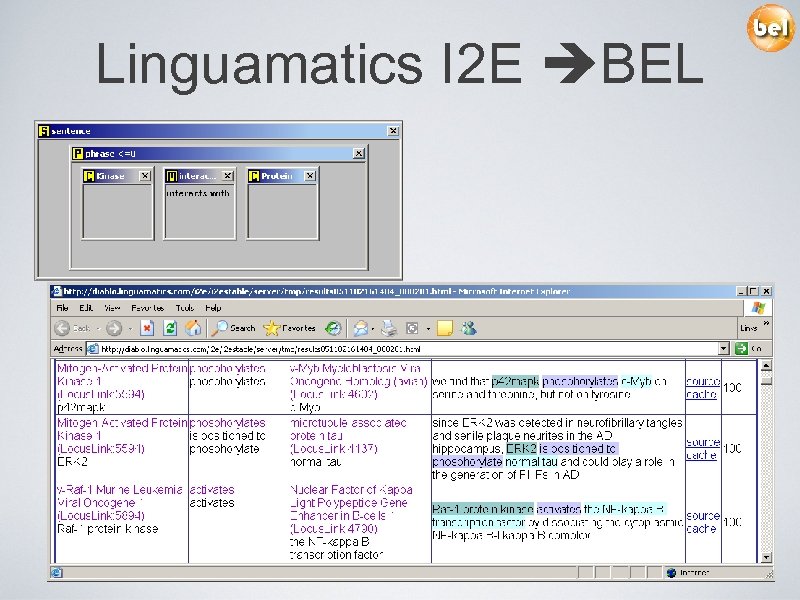
Task: Open the Search magnifier button
Action: [x=233, y=328]
